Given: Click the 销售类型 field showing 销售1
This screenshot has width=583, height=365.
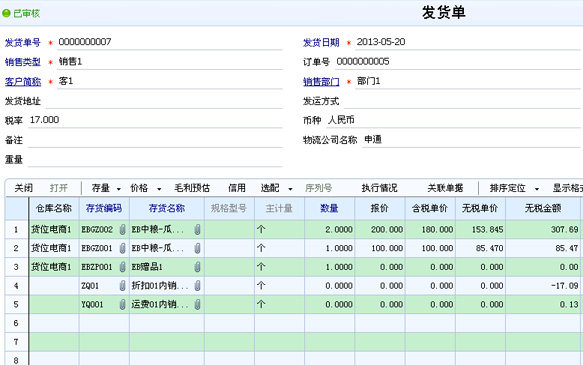Looking at the screenshot, I should tap(170, 62).
